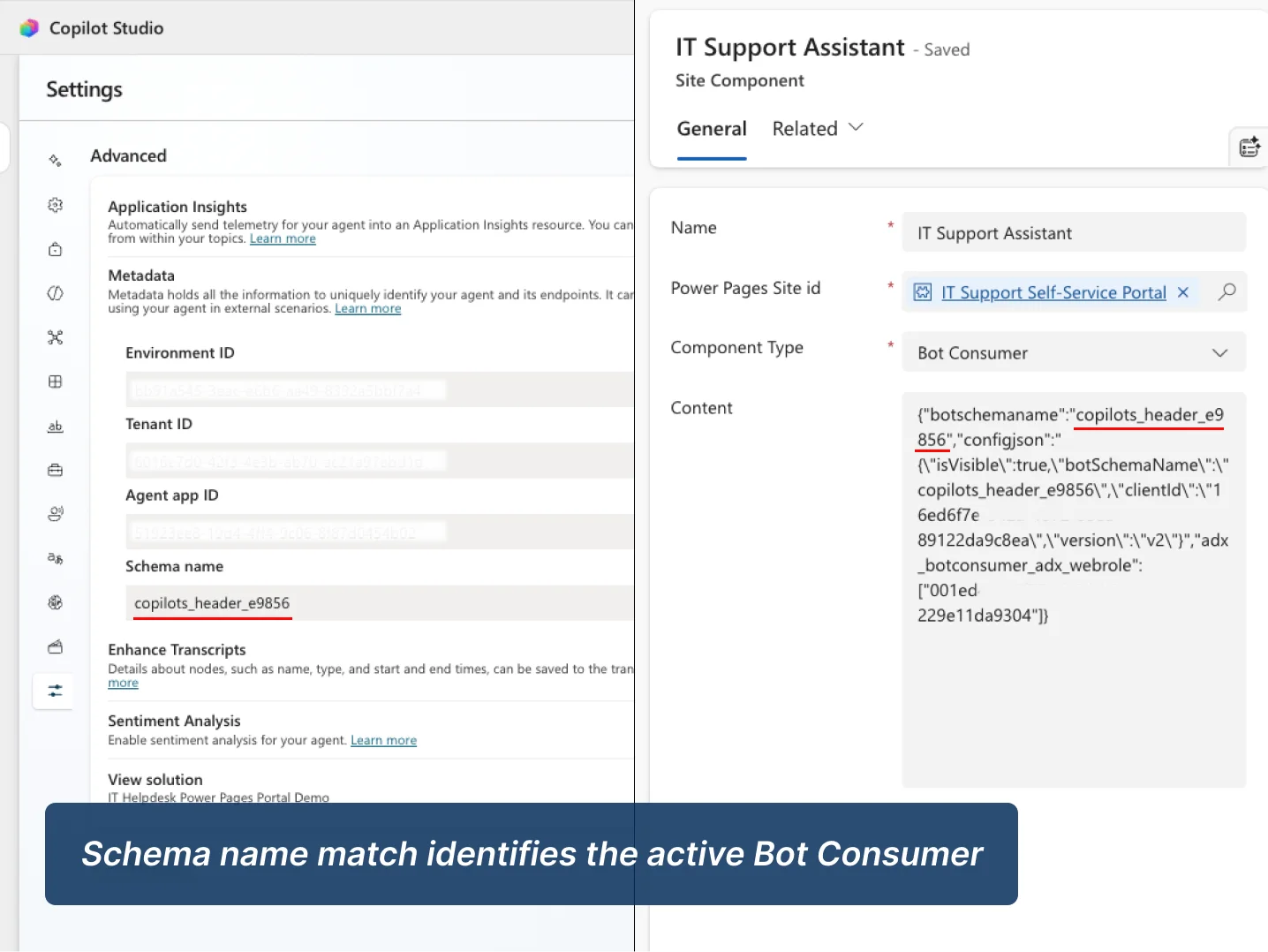The image size is (1268, 952).
Task: Select the briefcase icon in settings sidebar
Action: click(x=55, y=470)
